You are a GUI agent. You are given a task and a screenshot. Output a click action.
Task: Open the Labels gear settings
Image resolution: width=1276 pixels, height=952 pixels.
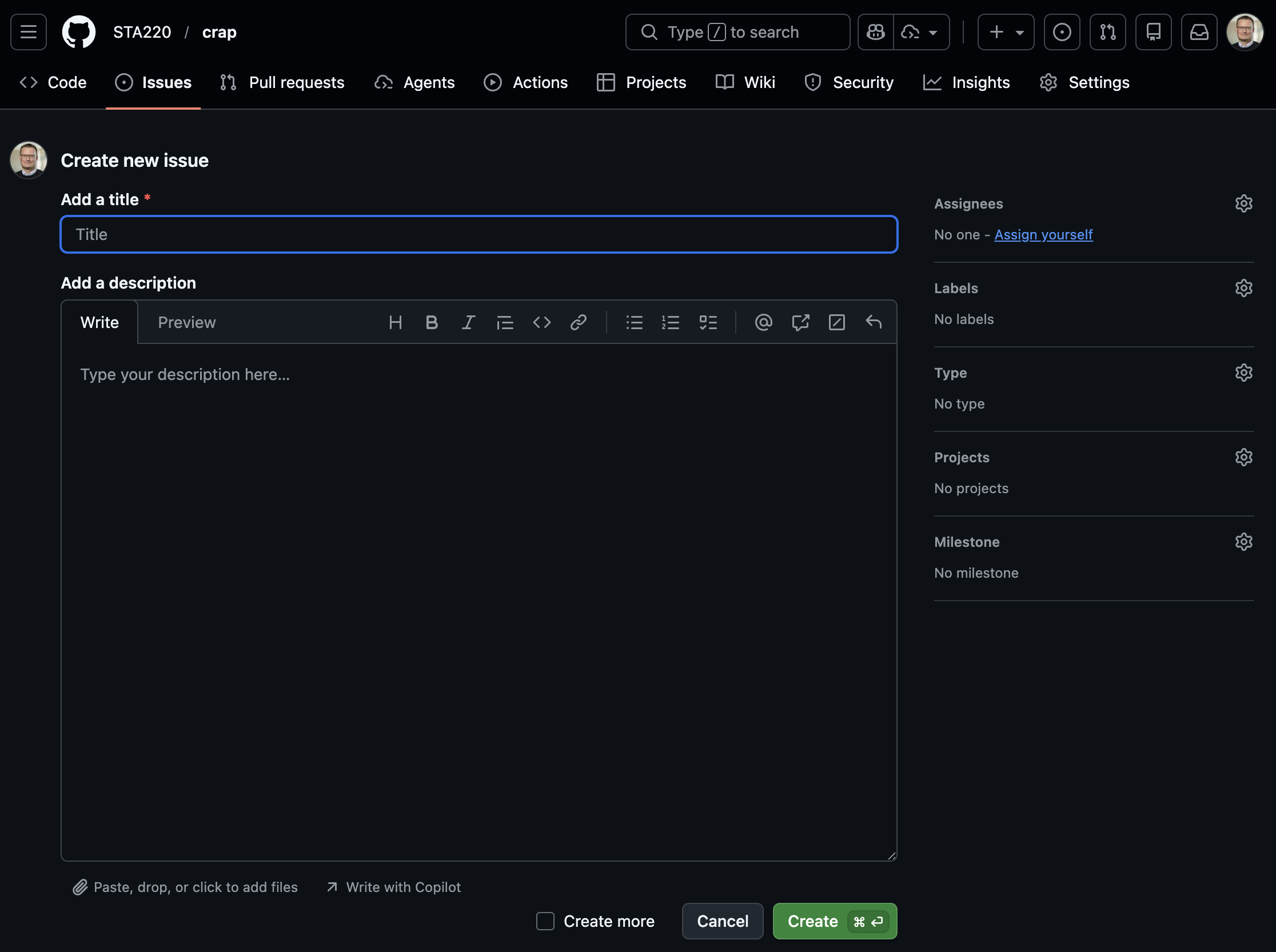click(1243, 288)
